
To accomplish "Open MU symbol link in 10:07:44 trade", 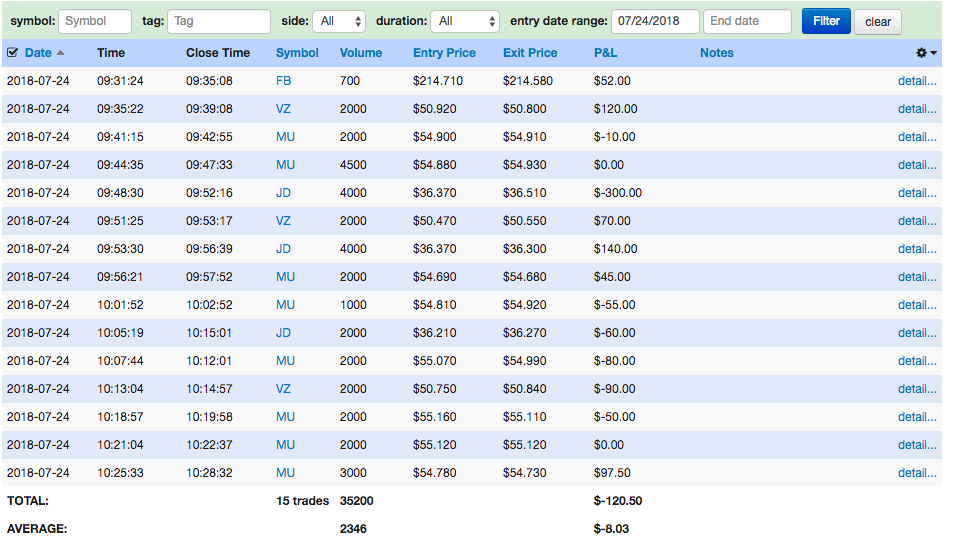I will pos(285,361).
